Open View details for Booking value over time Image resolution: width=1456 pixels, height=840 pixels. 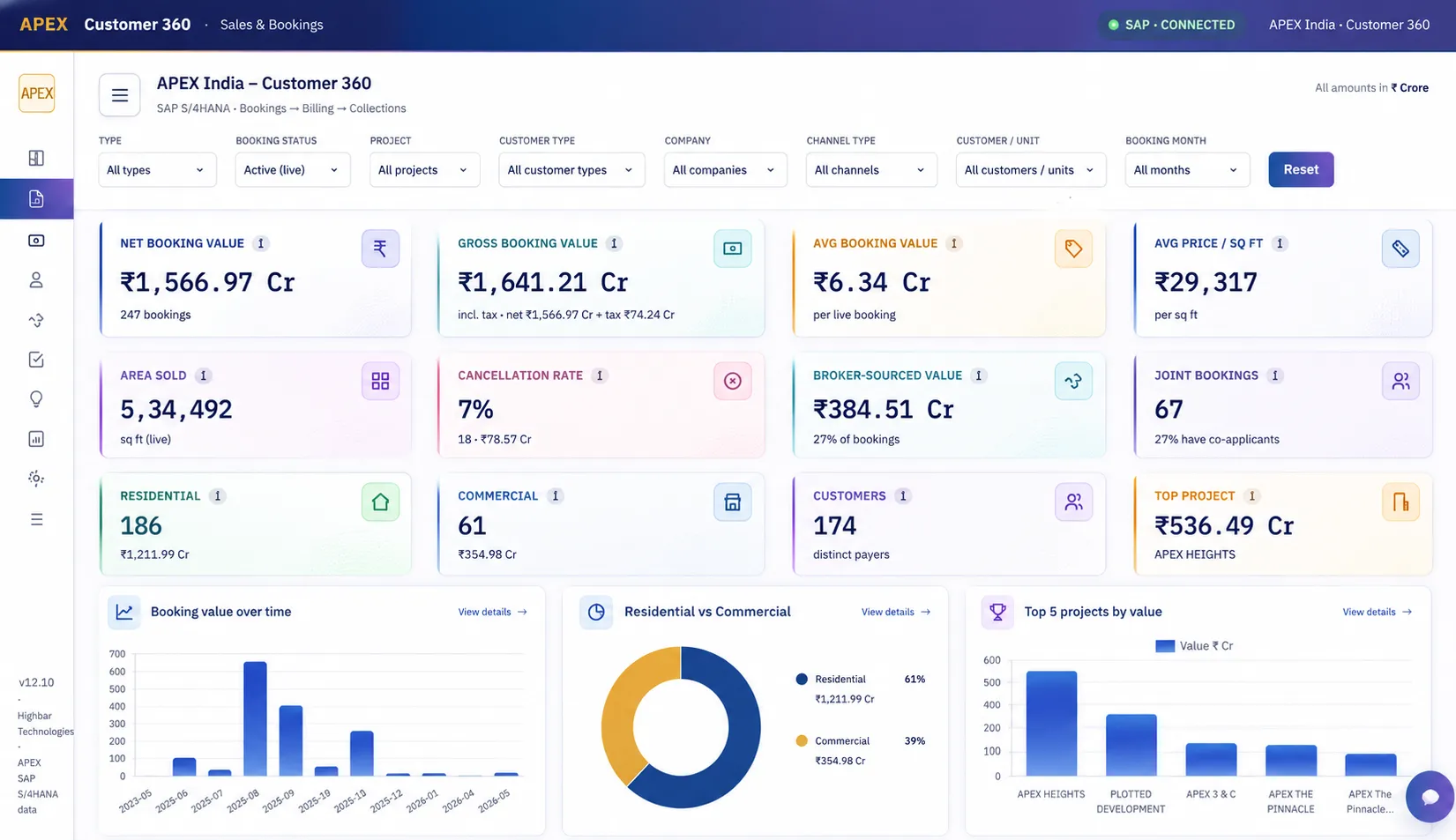coord(492,612)
